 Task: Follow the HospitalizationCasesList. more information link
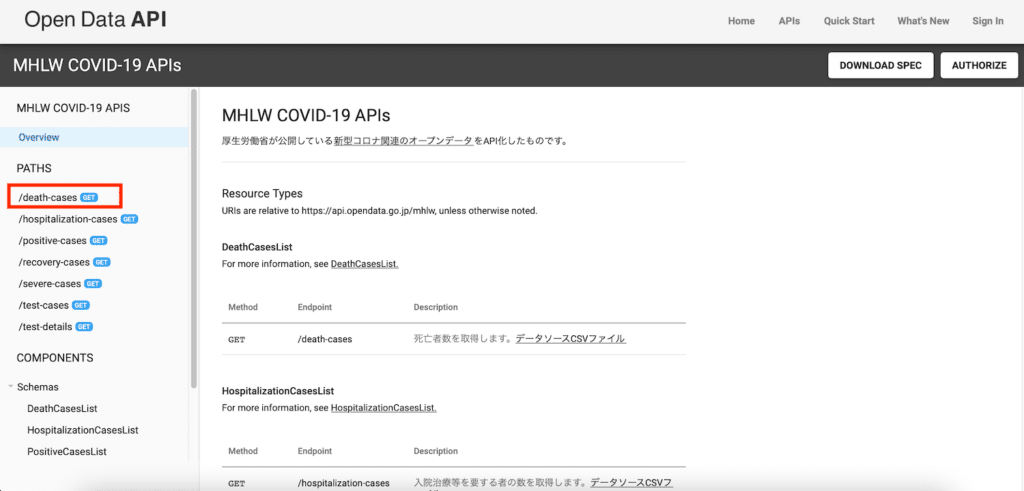(383, 408)
